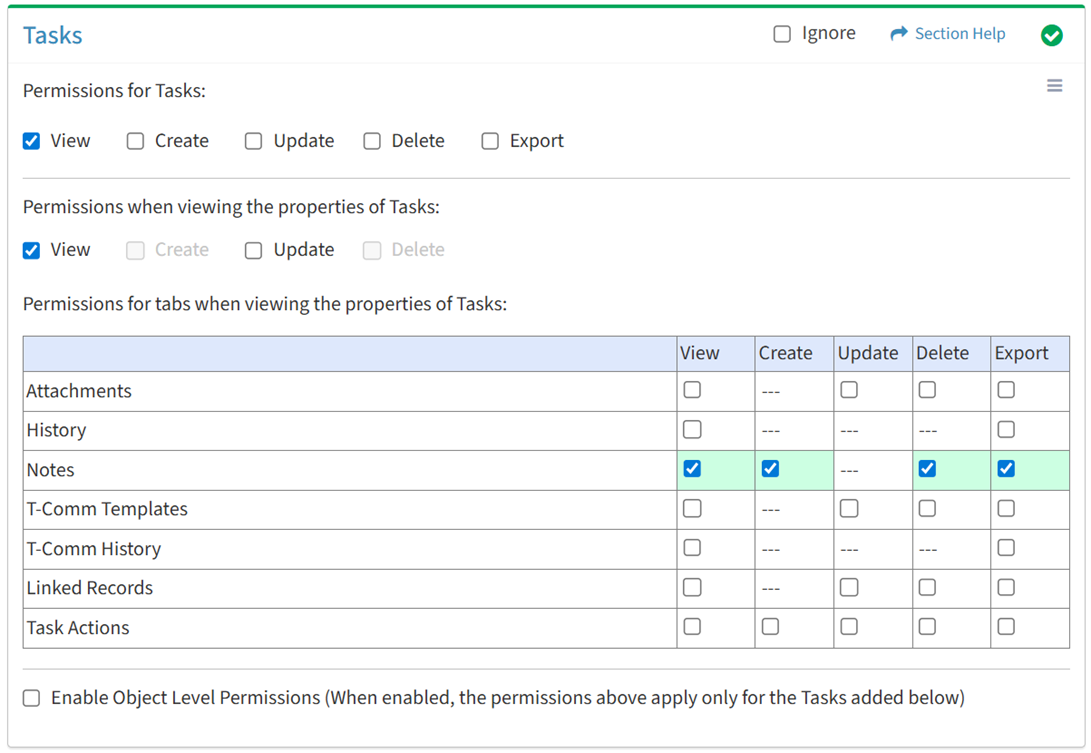The width and height of the screenshot is (1091, 753).
Task: Uncheck Create for Notes tab
Action: (x=770, y=469)
